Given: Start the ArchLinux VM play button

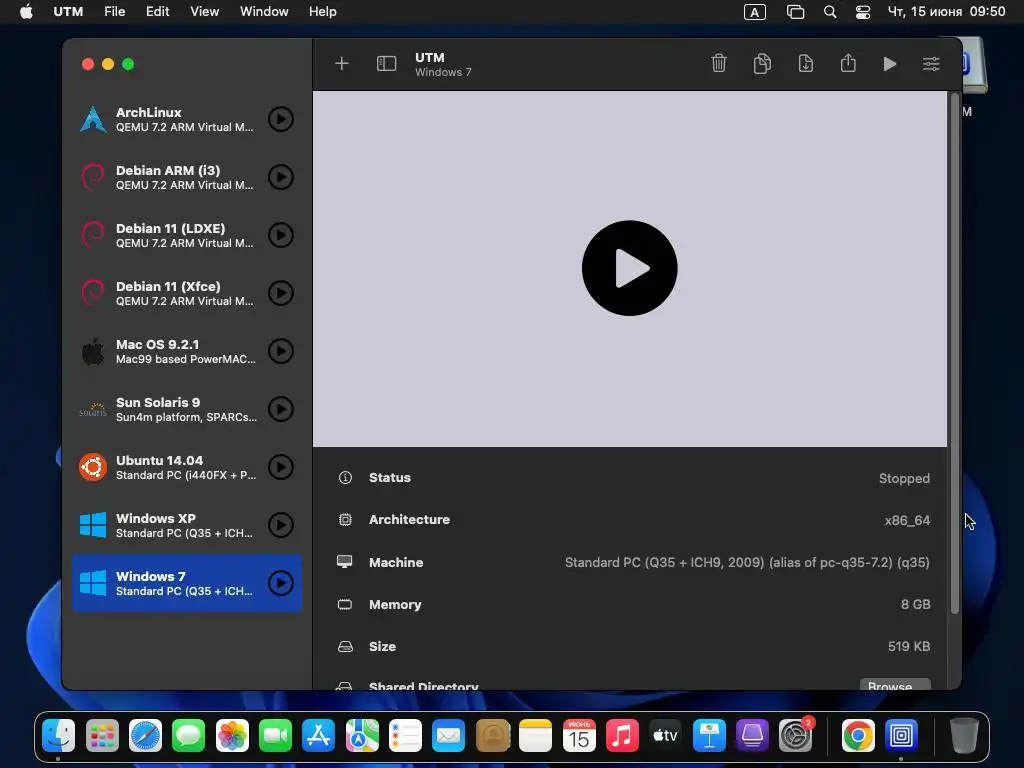Looking at the screenshot, I should click(x=281, y=119).
